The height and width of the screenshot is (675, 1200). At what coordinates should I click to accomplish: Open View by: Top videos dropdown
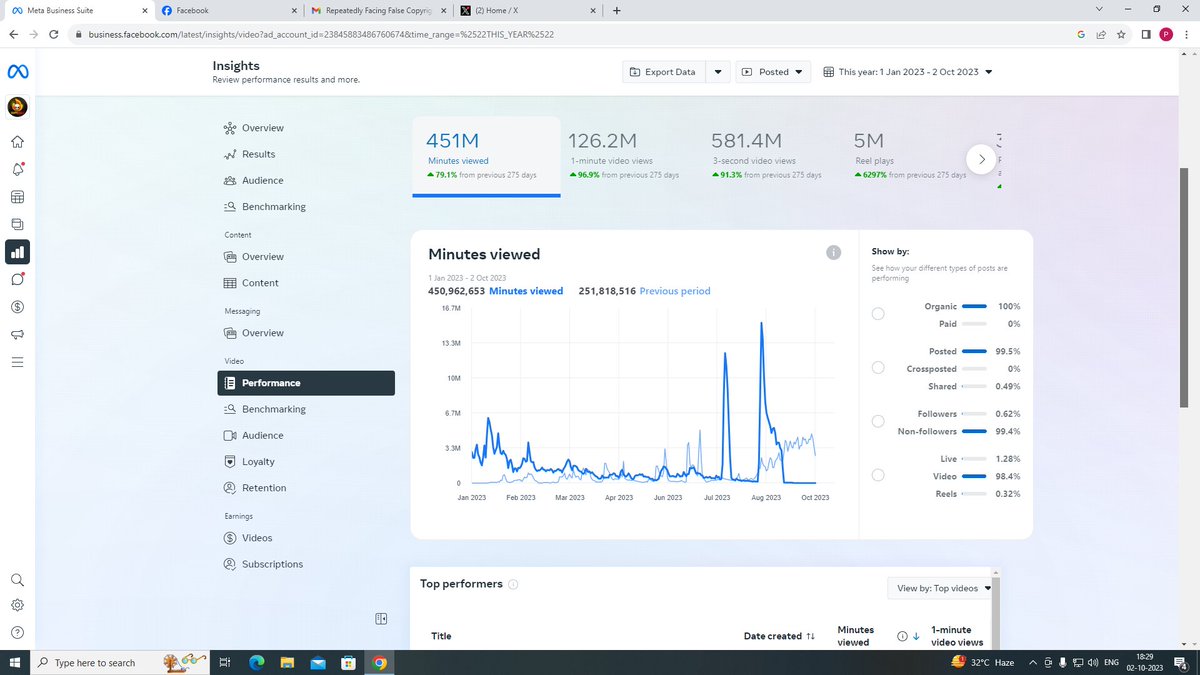pyautogui.click(x=940, y=588)
